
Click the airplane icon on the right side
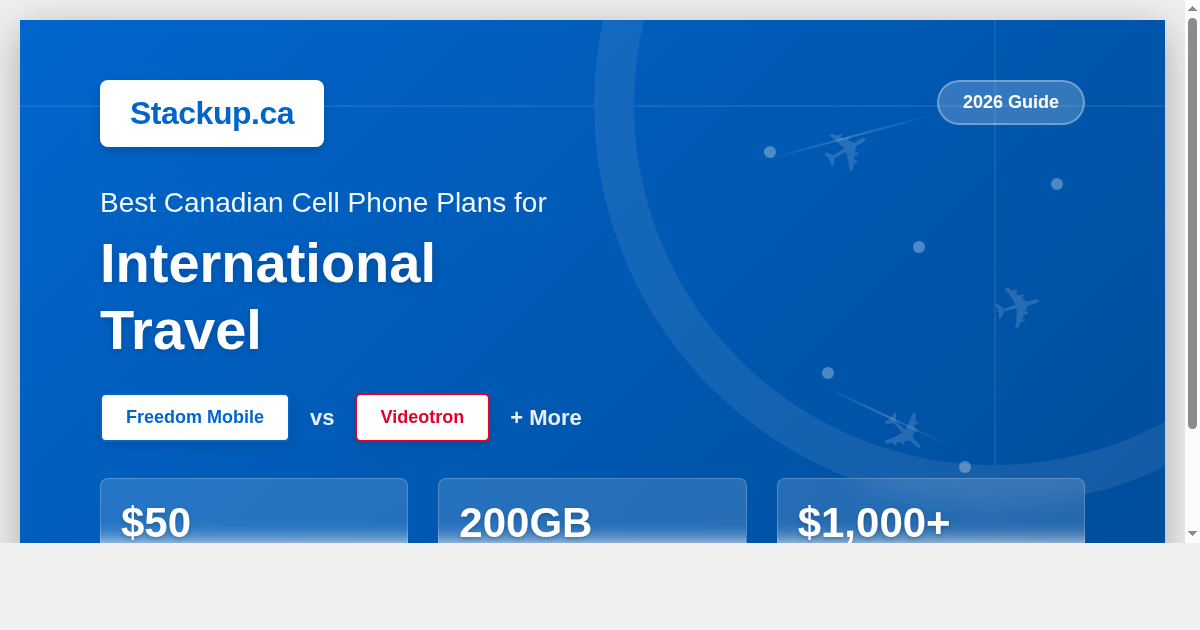click(1017, 305)
